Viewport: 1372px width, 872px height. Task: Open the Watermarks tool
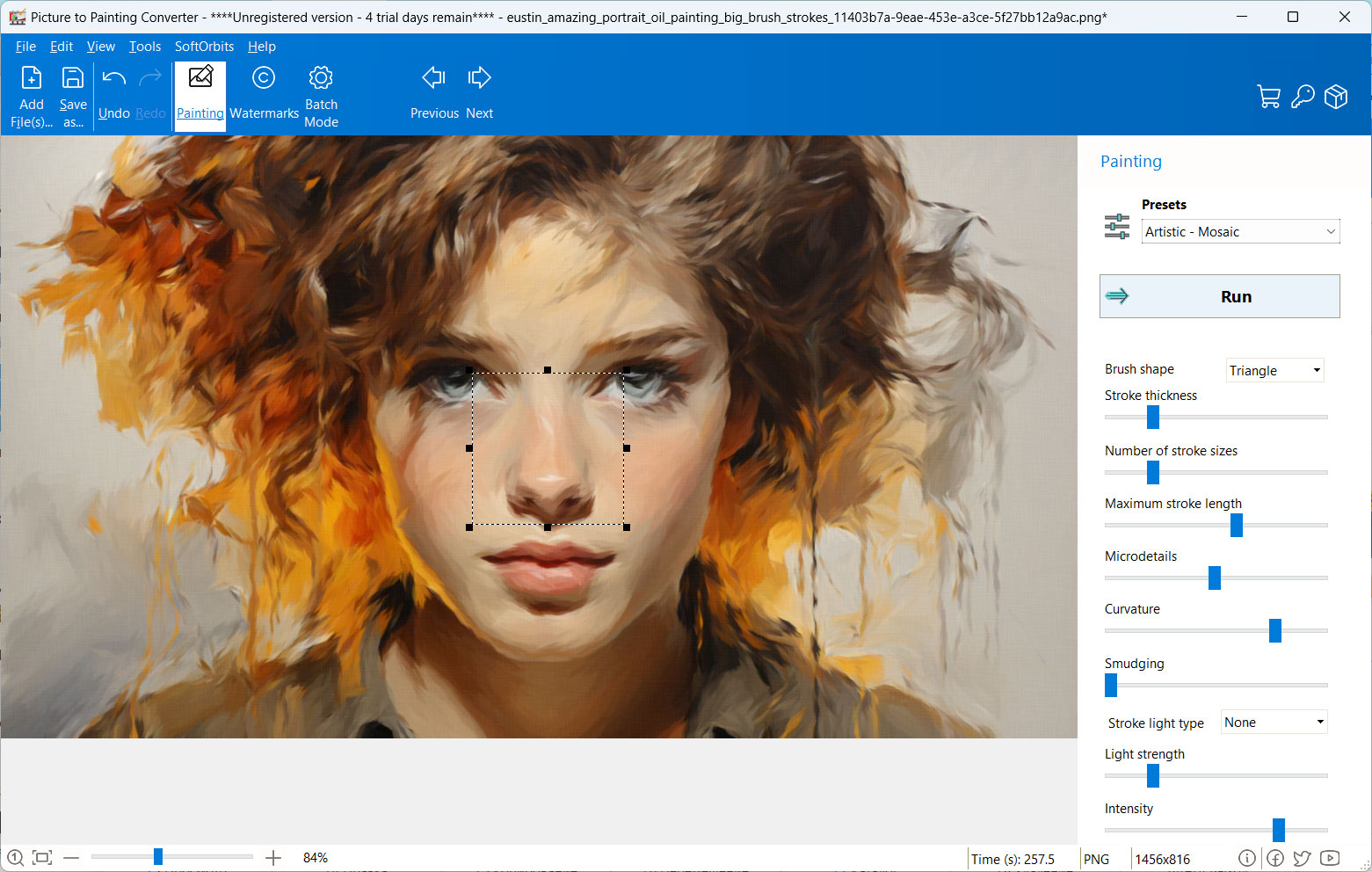(264, 95)
